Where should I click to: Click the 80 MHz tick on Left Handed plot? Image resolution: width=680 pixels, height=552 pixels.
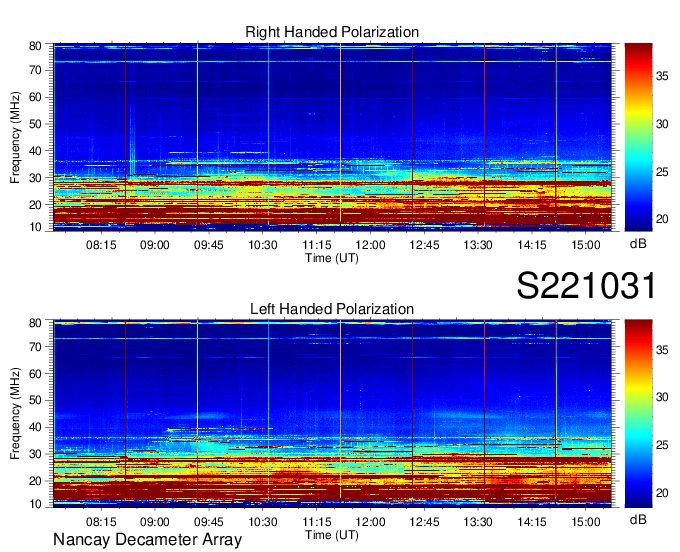pos(35,323)
